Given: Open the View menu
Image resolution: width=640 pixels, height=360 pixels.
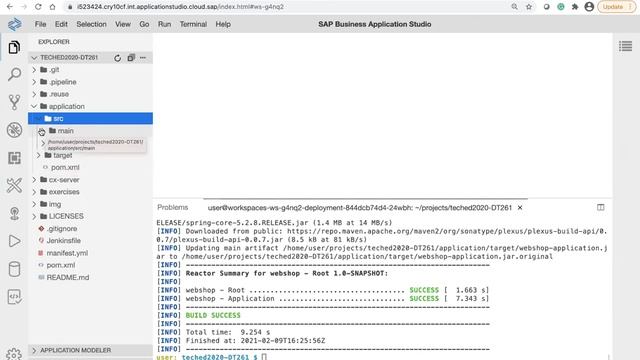Looking at the screenshot, I should coord(122,24).
